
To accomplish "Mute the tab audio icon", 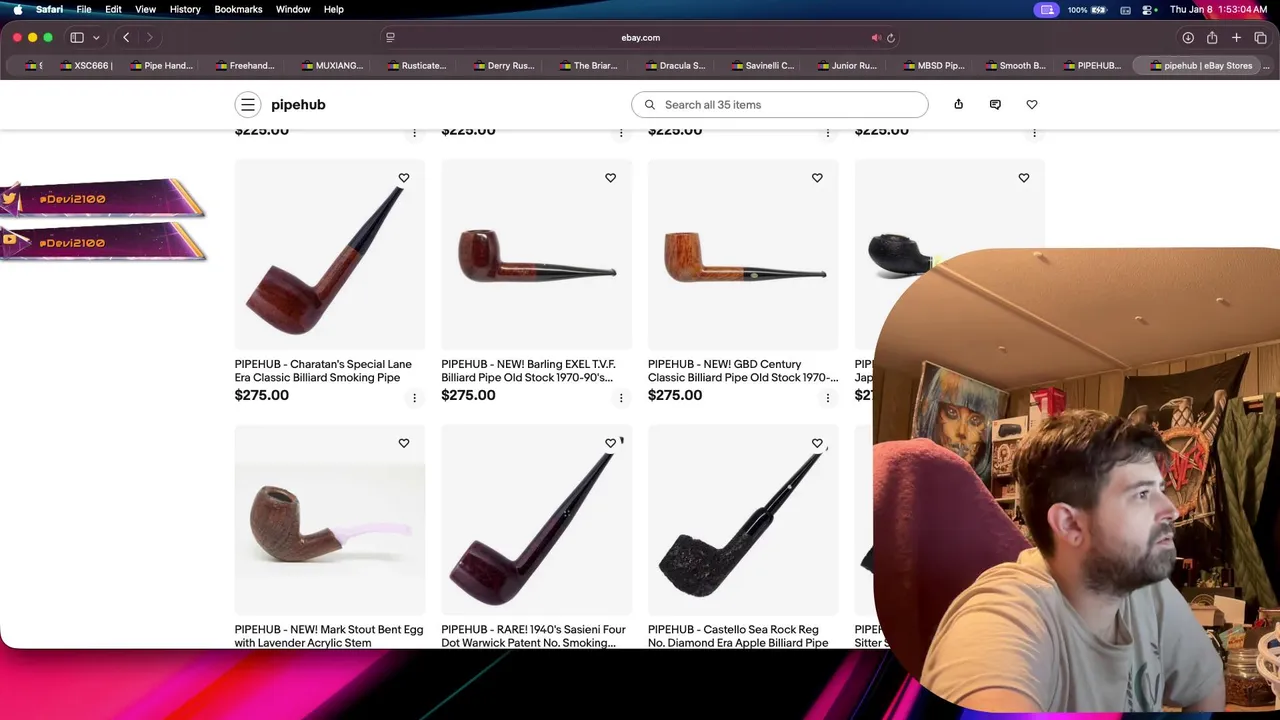I will [876, 38].
